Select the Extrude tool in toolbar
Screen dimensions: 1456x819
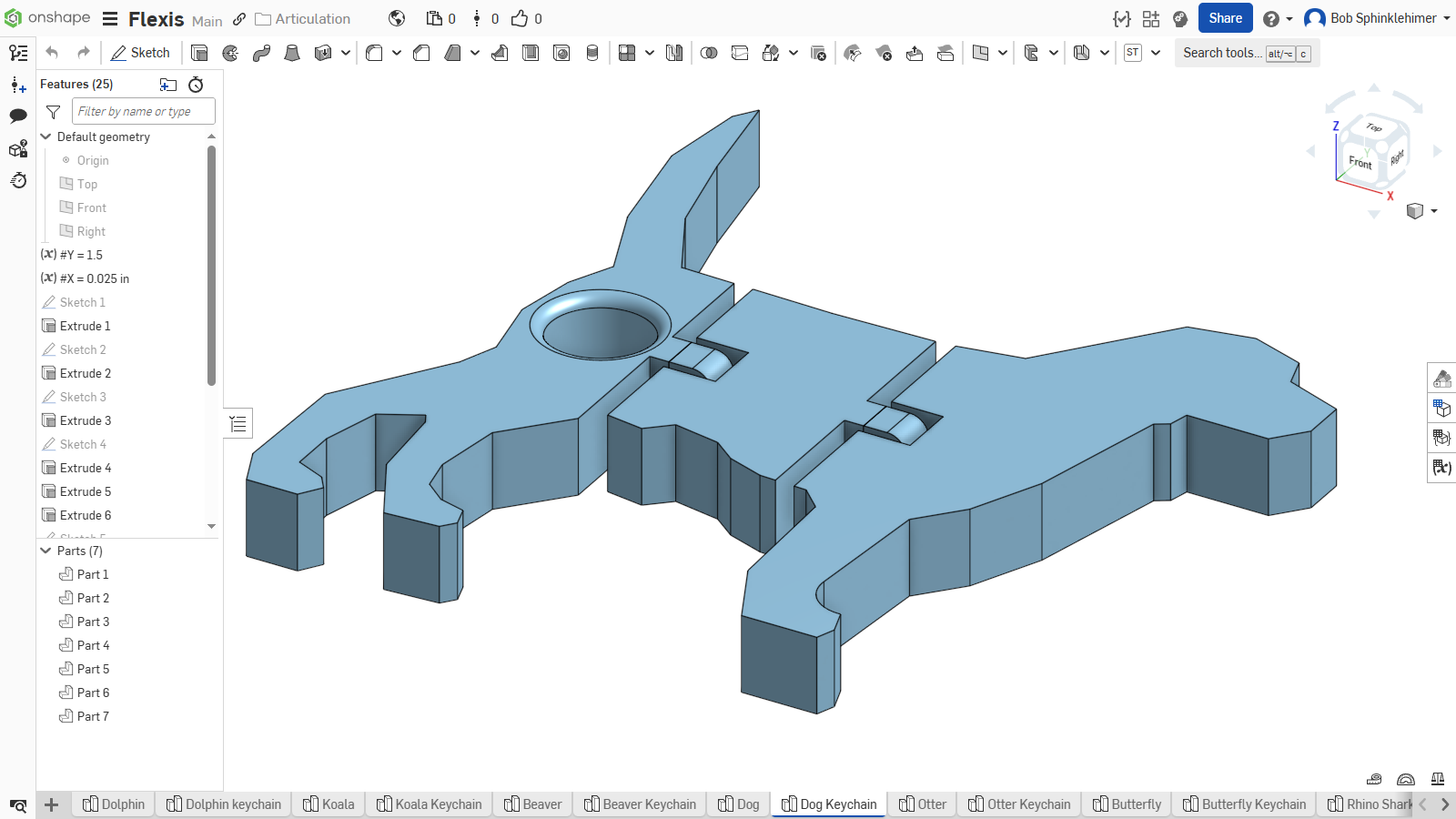click(199, 53)
